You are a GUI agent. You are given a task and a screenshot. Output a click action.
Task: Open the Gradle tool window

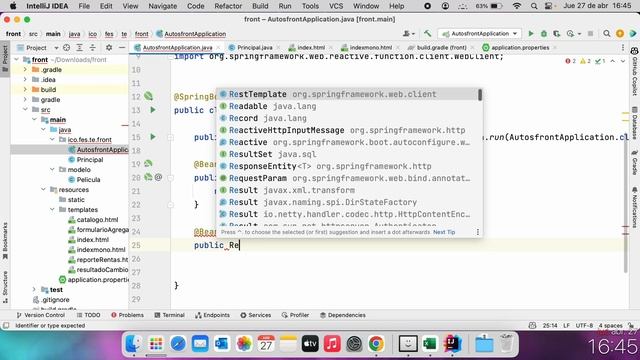pyautogui.click(x=635, y=162)
